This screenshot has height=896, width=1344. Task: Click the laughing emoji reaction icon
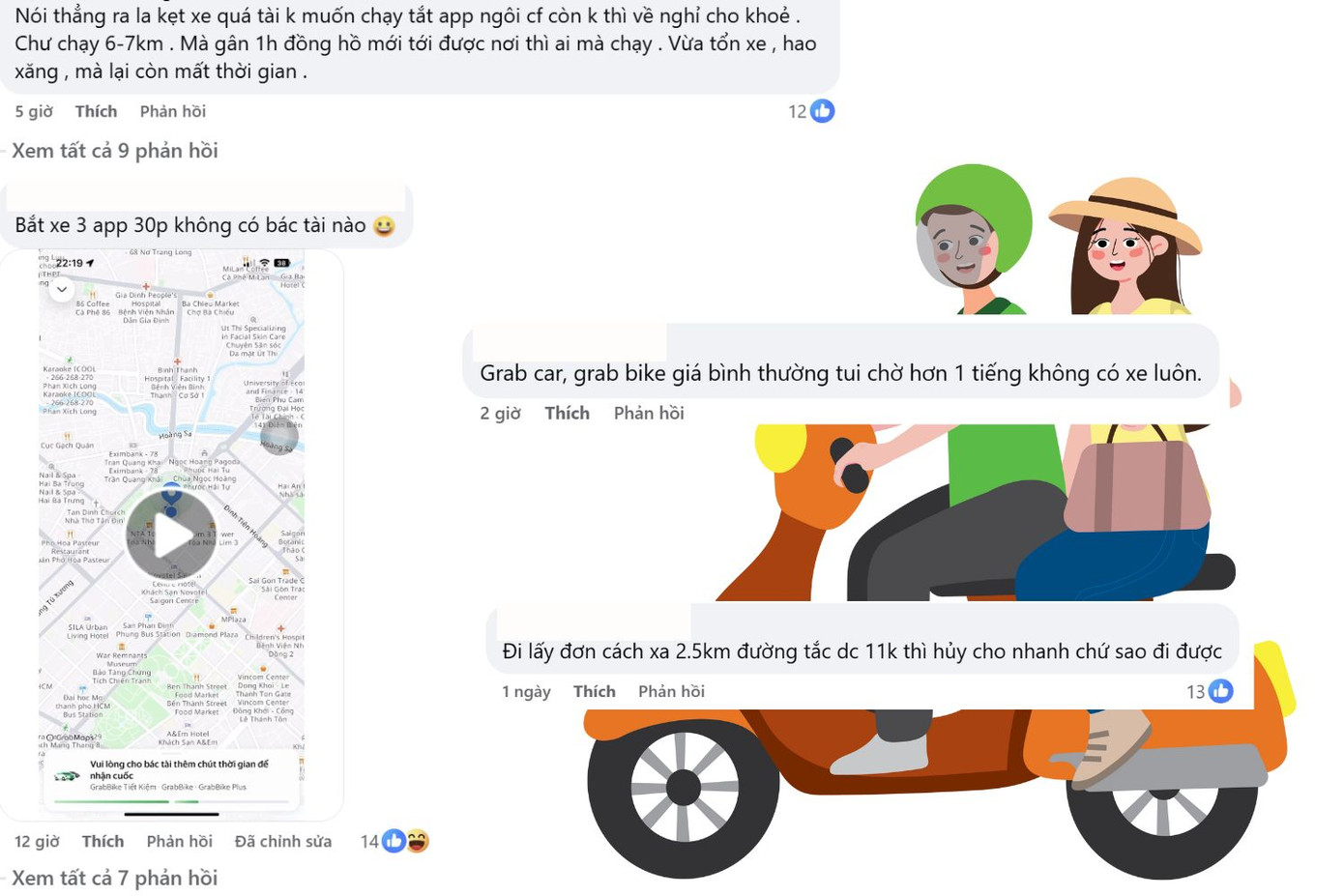point(417,841)
